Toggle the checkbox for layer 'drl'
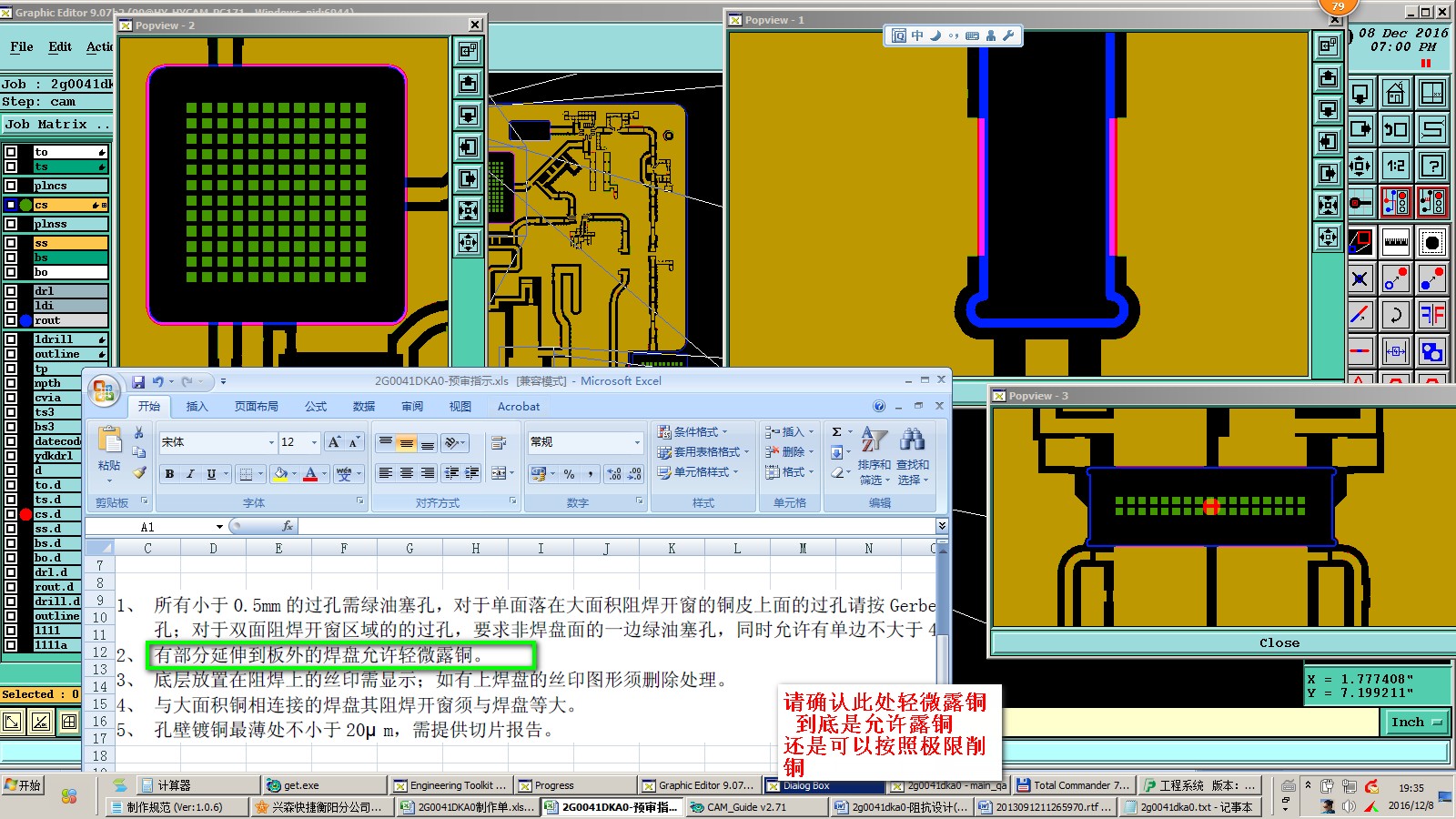Screen dimensions: 1456x819 point(11,291)
